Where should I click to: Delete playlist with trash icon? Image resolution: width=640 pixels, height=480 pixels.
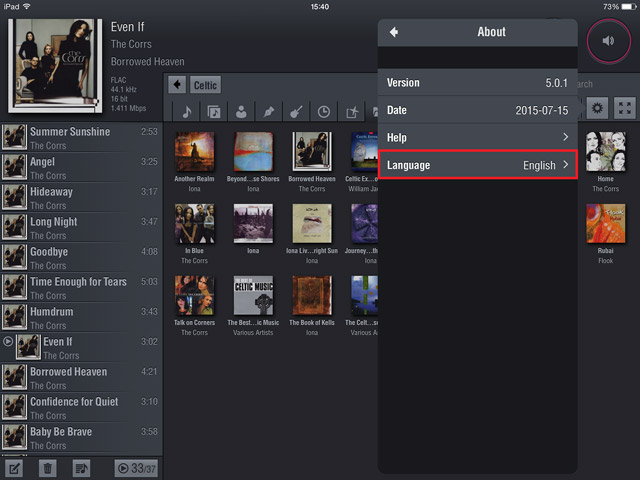tap(47, 467)
